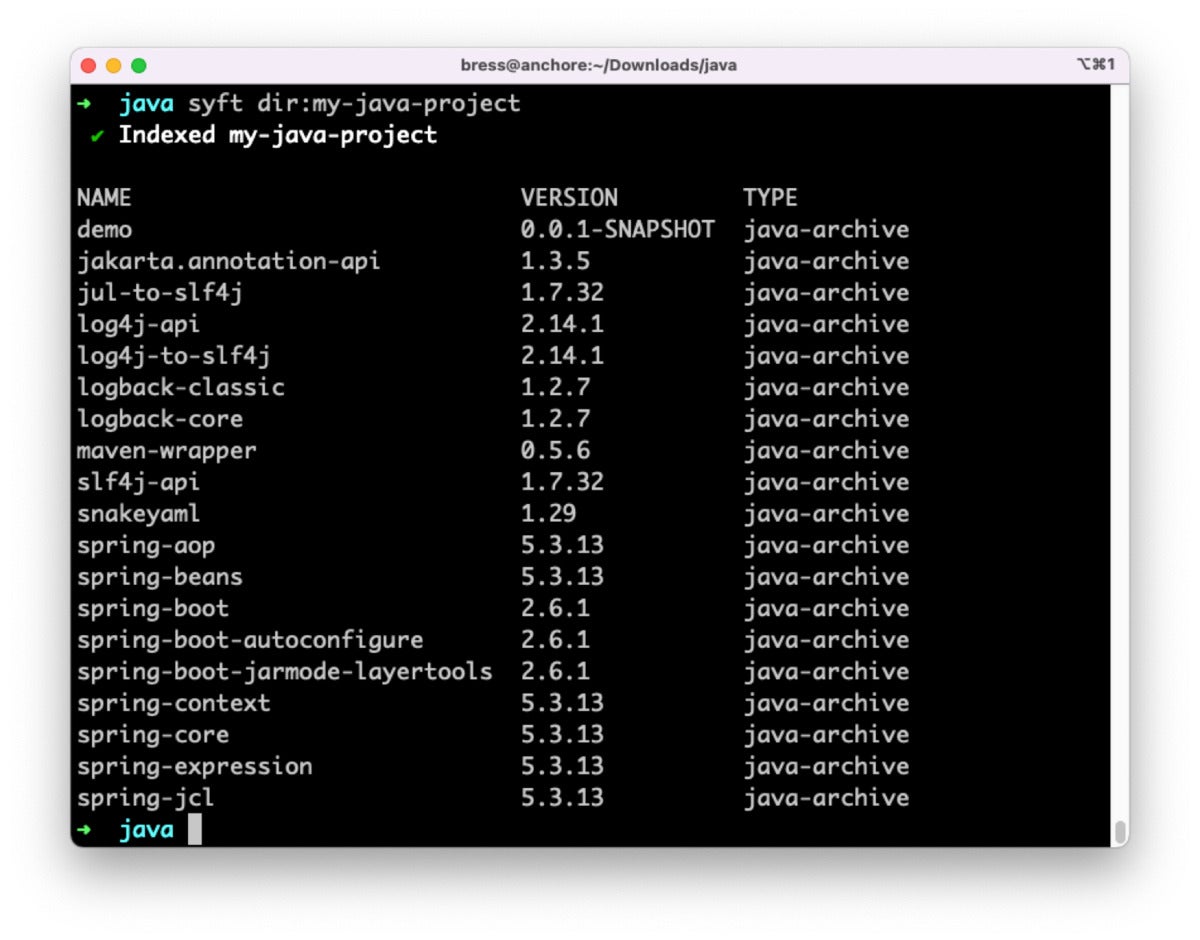Image resolution: width=1200 pixels, height=940 pixels.
Task: Click the version 2.6.1 in spring-boot-autoconfigure row
Action: (555, 640)
